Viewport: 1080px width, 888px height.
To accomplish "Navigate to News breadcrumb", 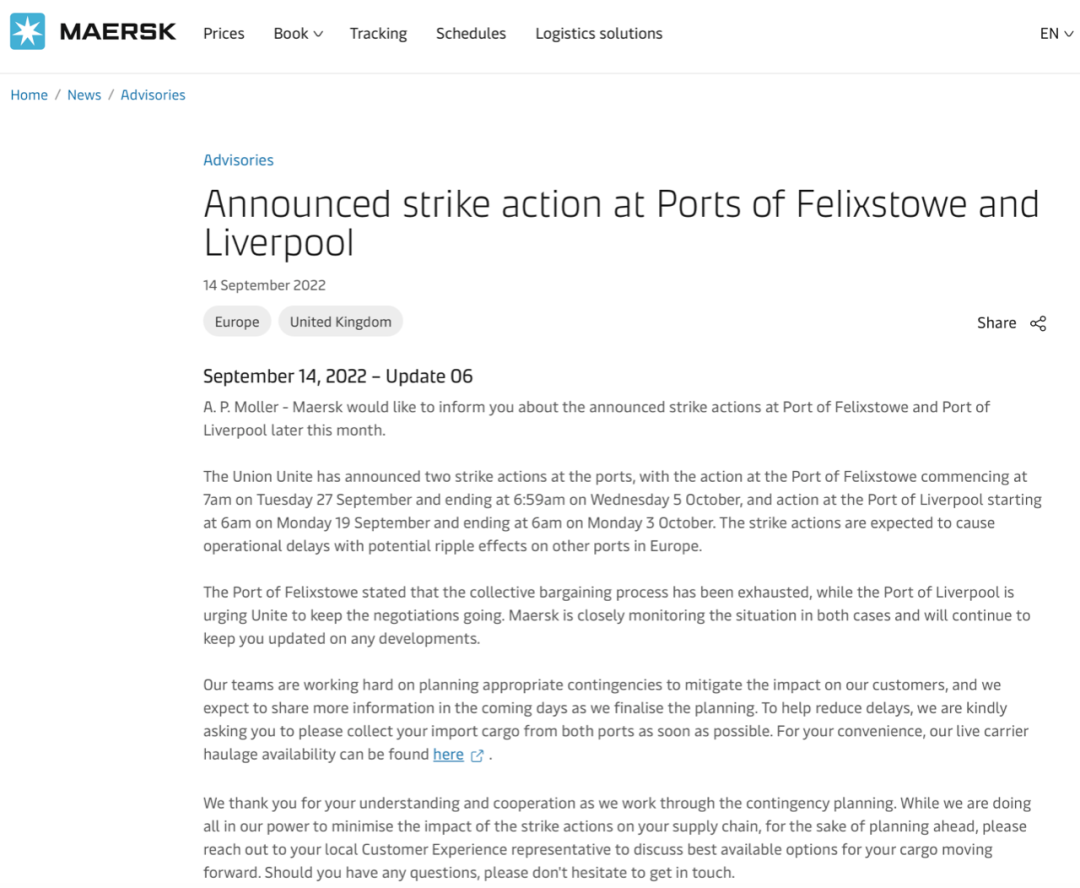I will 84,95.
